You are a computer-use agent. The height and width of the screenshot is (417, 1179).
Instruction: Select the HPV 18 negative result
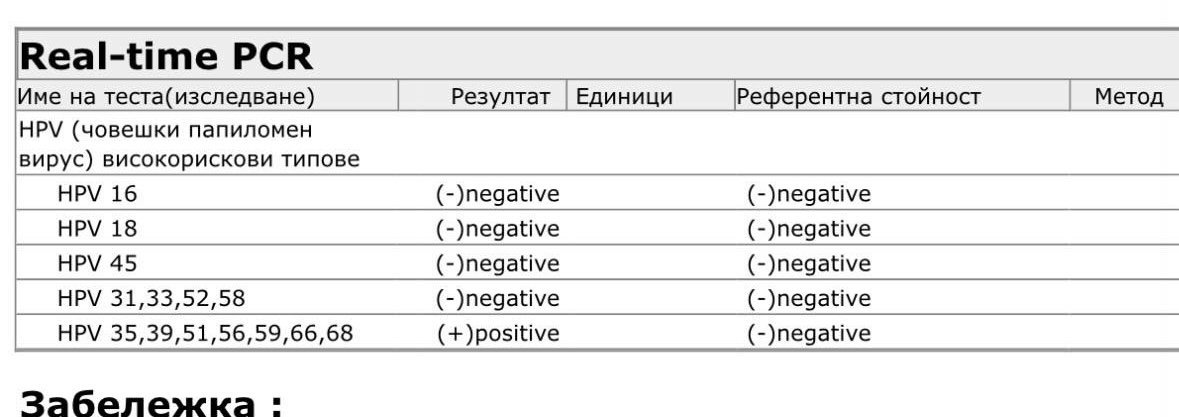498,228
